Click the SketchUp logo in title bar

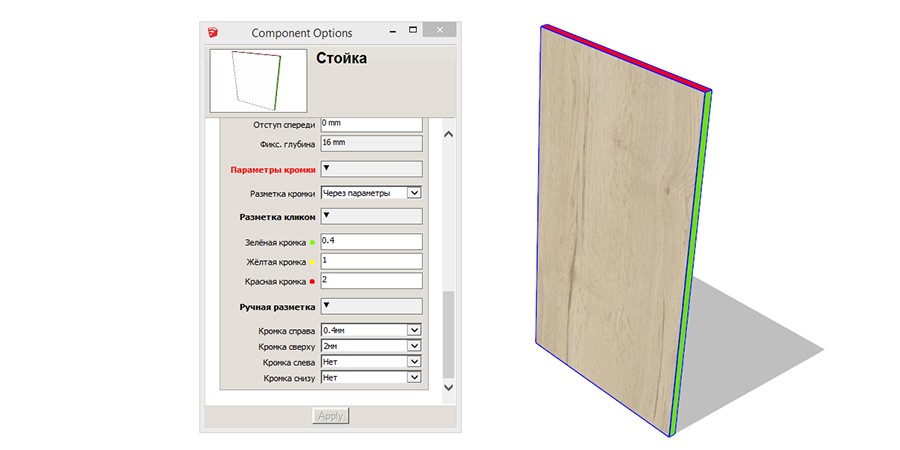point(214,33)
